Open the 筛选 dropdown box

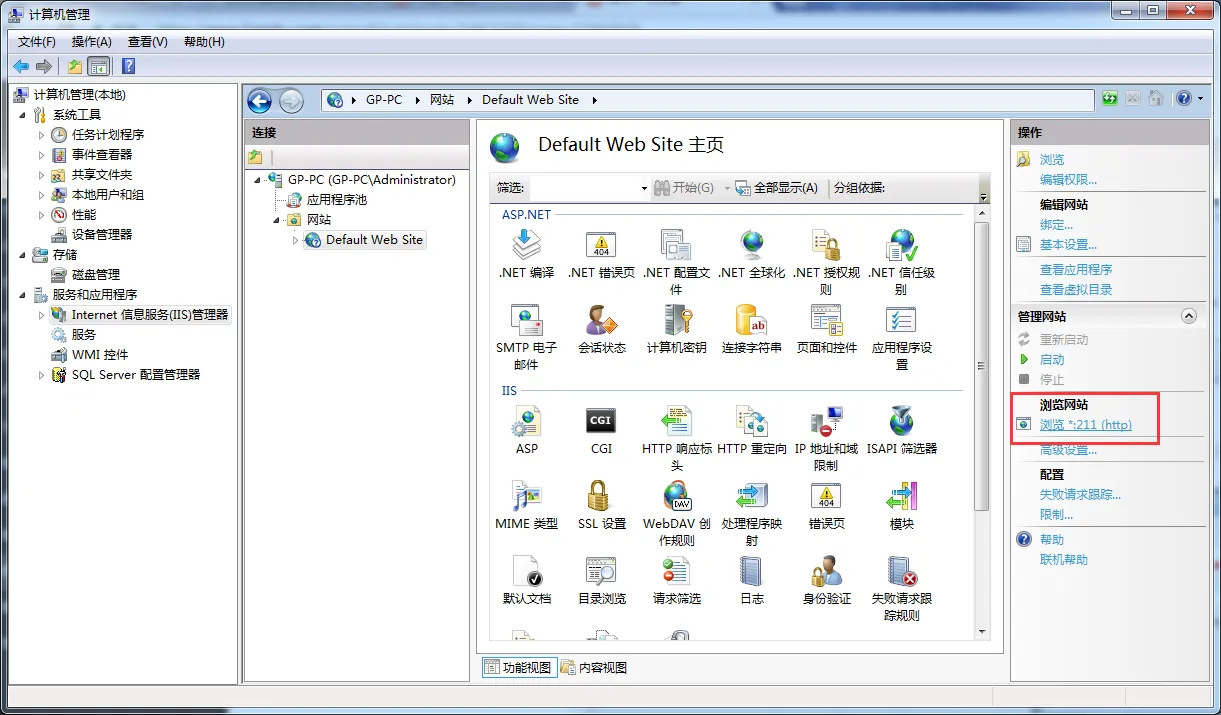click(x=590, y=188)
